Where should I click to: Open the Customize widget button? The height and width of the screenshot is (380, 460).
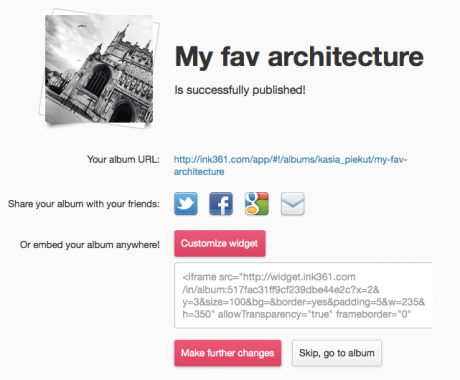(220, 243)
